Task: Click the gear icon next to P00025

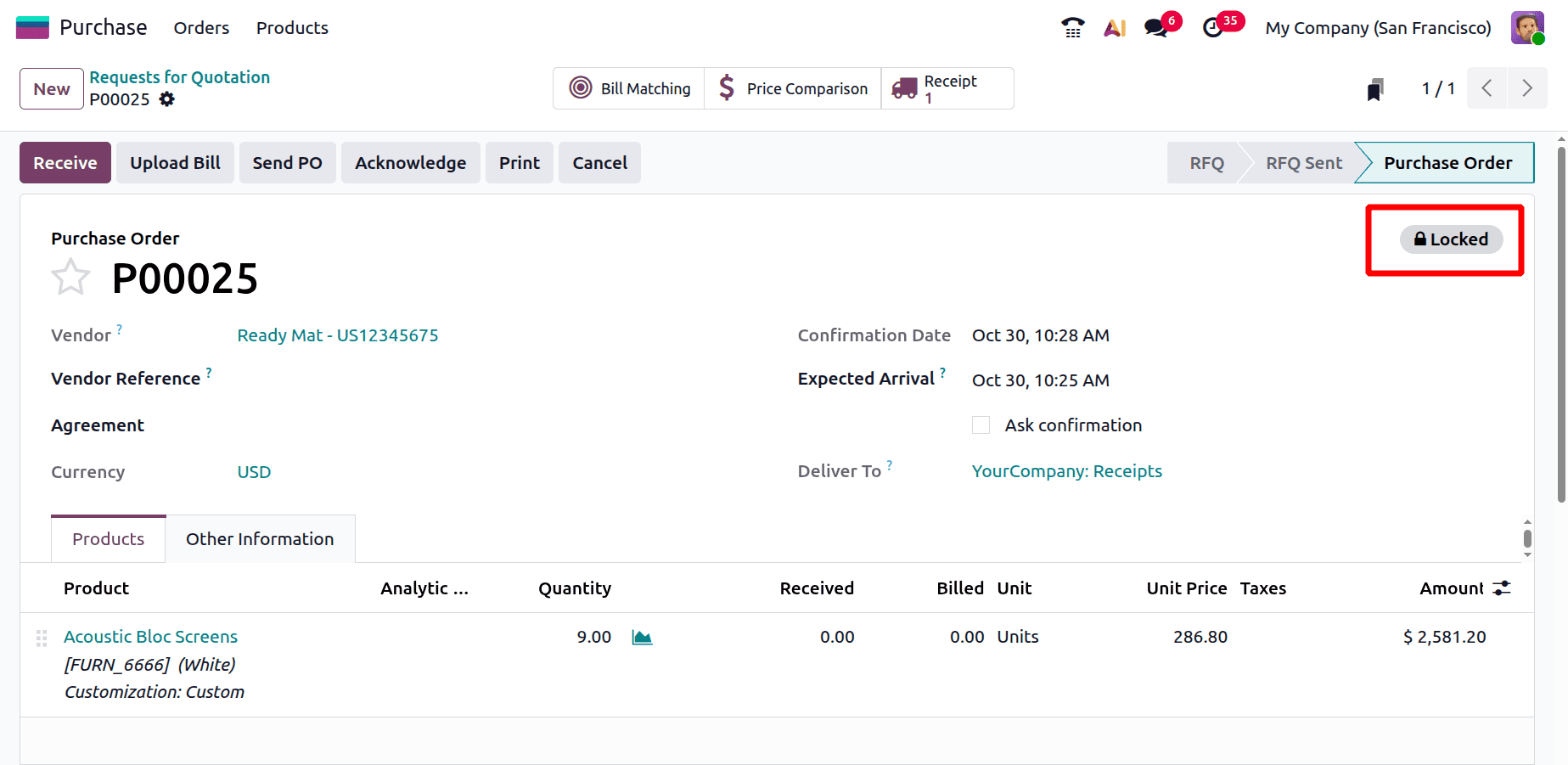Action: click(x=166, y=99)
